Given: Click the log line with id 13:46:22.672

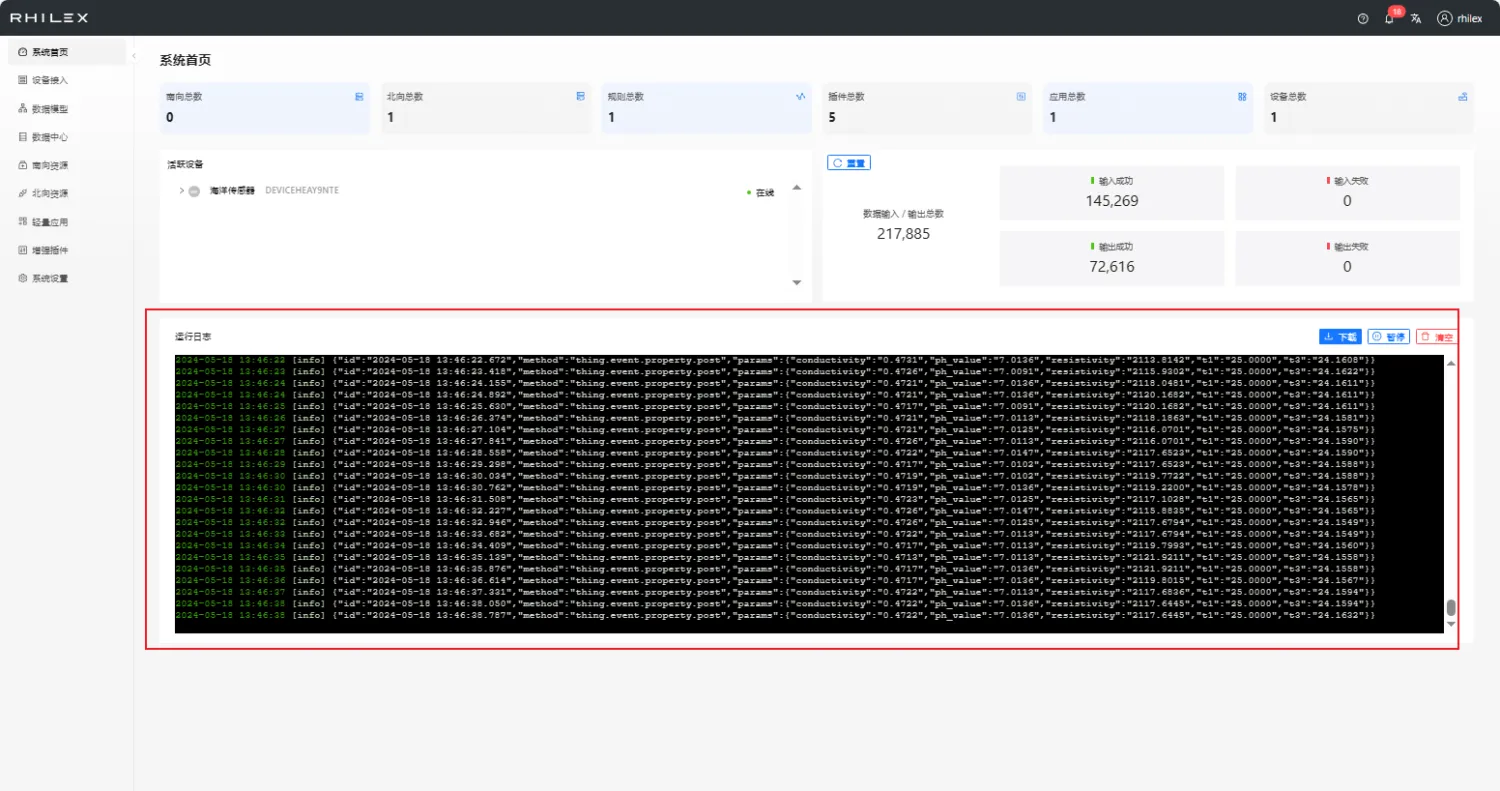Looking at the screenshot, I should (x=775, y=359).
